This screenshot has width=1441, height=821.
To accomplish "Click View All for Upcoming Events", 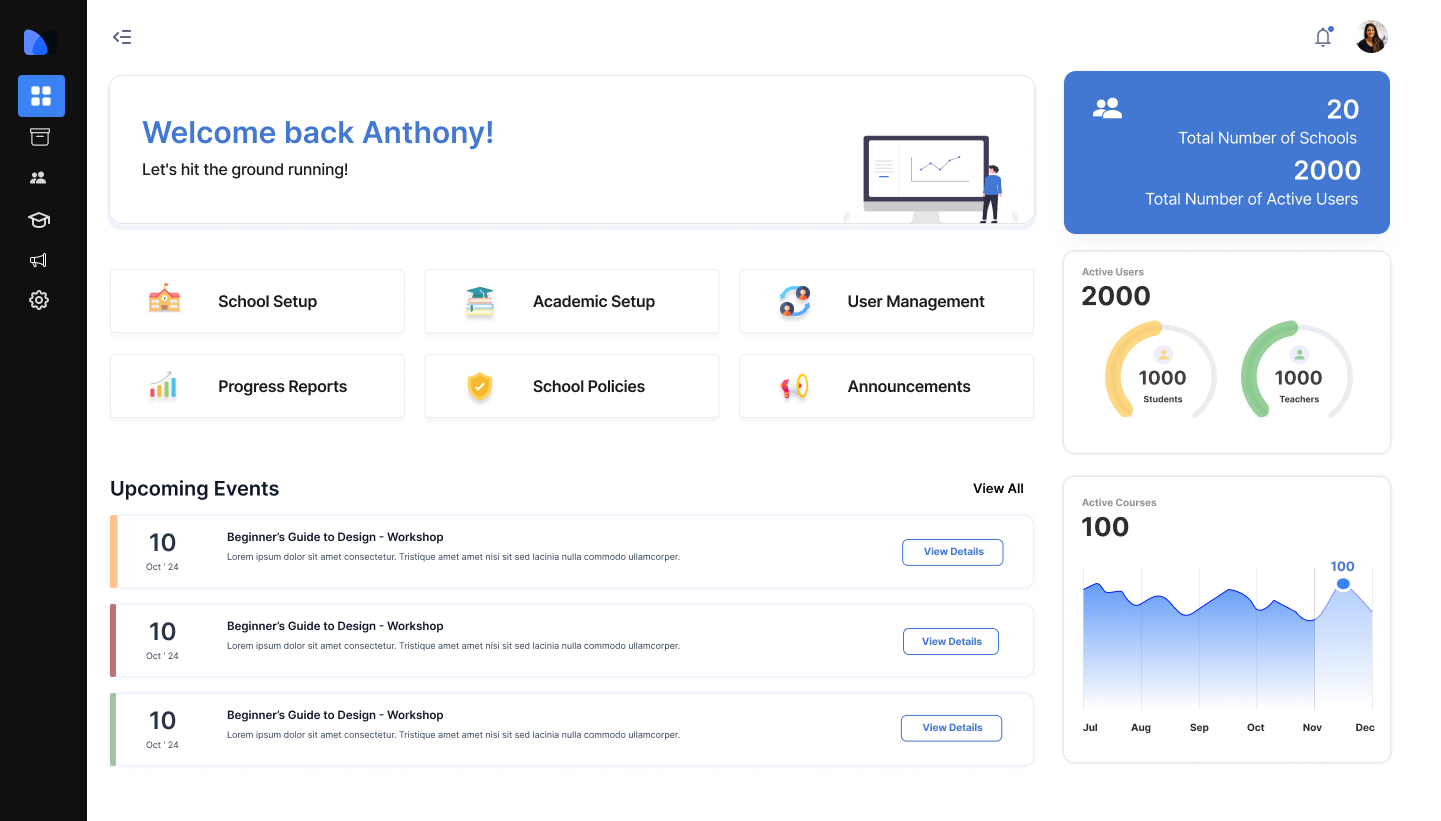I will click(x=997, y=488).
